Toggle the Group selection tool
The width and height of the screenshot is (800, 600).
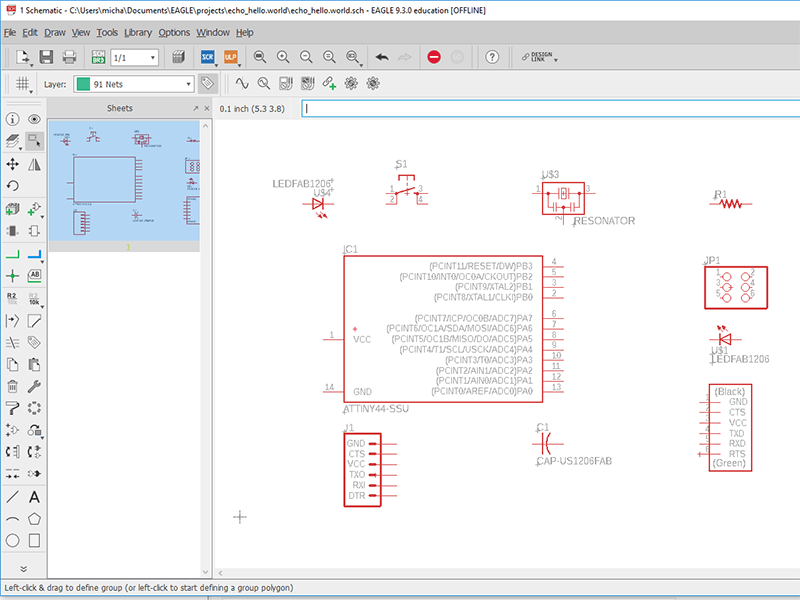coord(35,141)
